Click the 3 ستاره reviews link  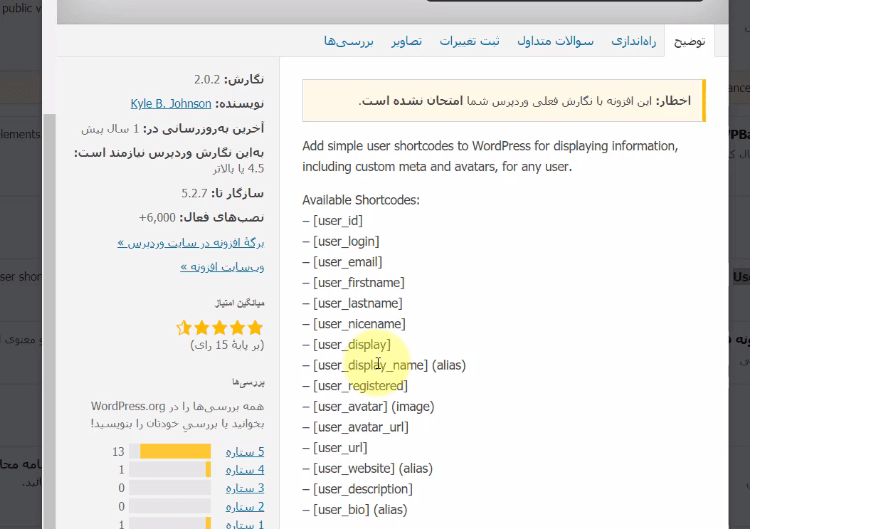(245, 488)
